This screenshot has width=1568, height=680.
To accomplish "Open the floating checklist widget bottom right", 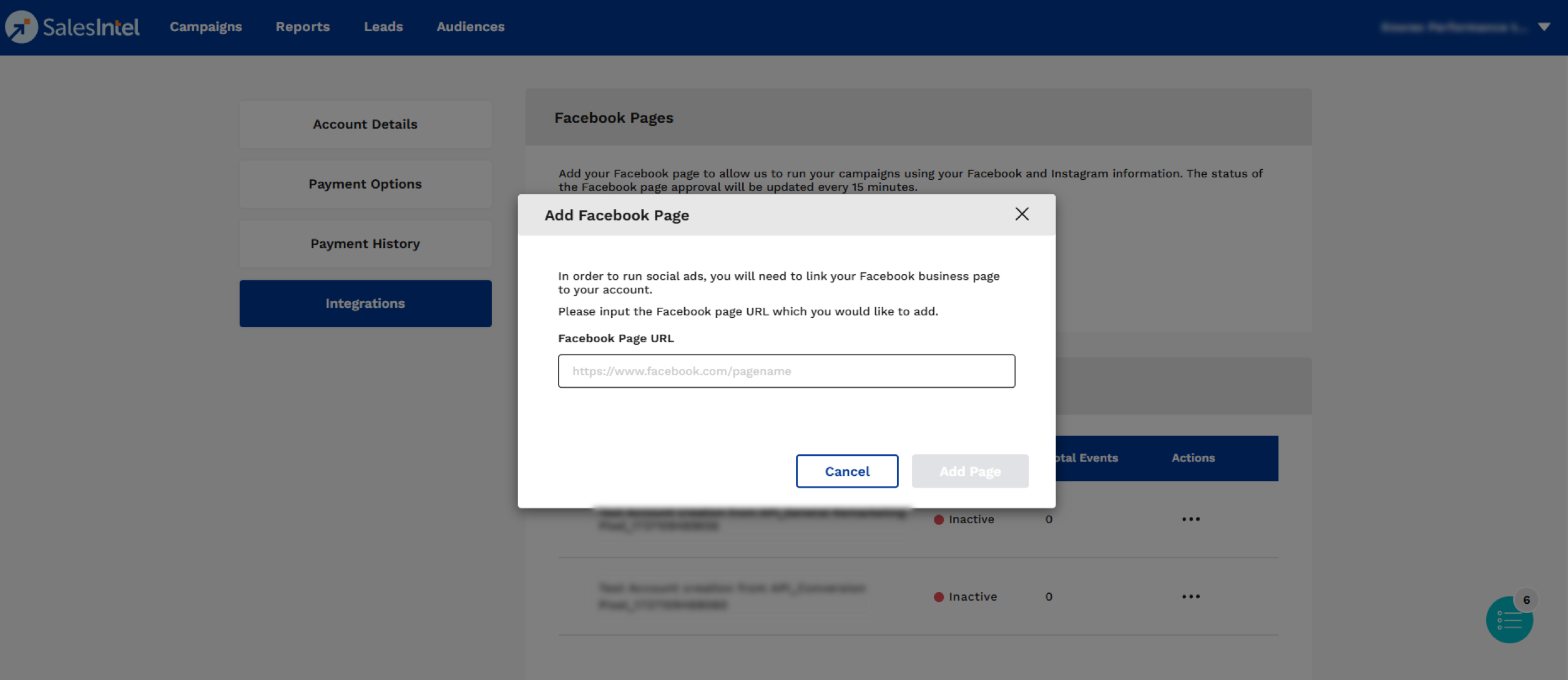I will point(1509,619).
